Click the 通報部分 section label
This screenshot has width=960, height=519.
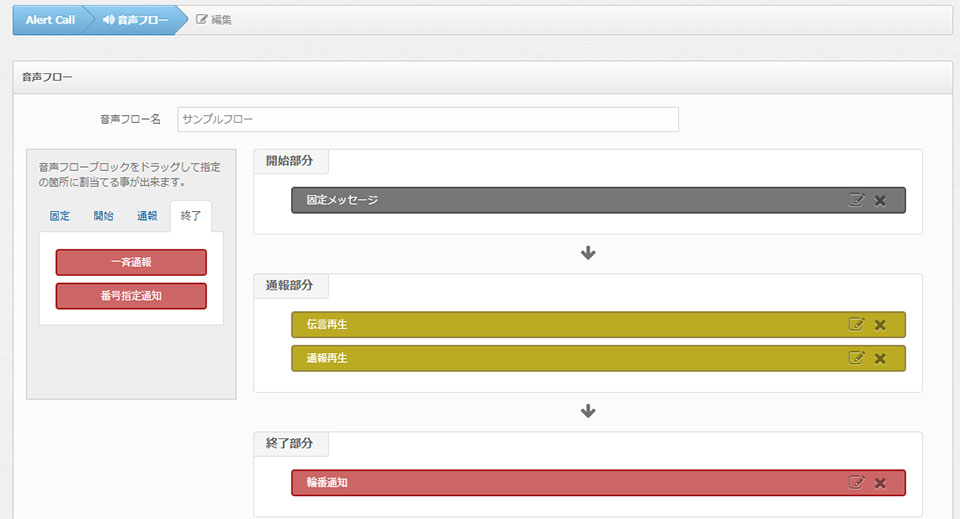[290, 285]
